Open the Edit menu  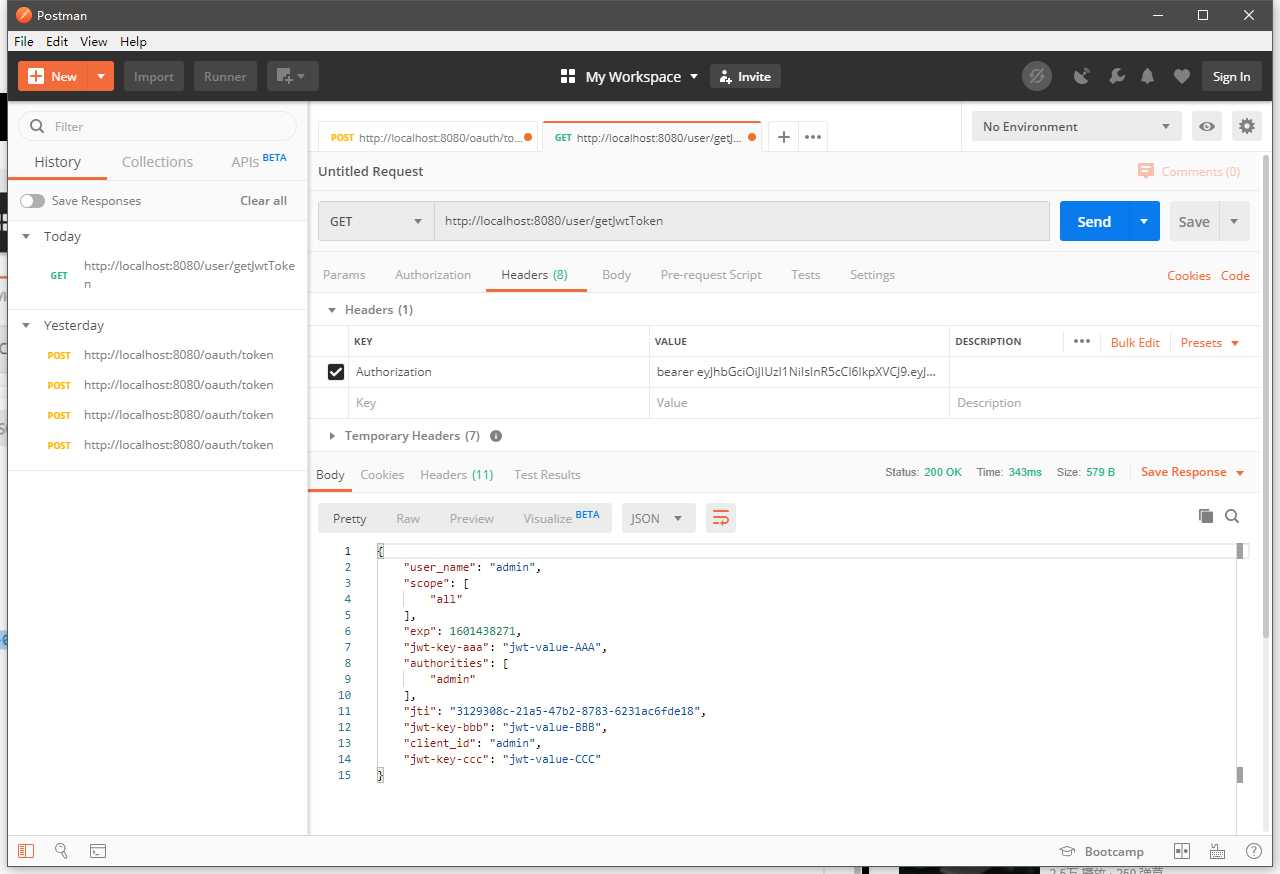pyautogui.click(x=57, y=41)
